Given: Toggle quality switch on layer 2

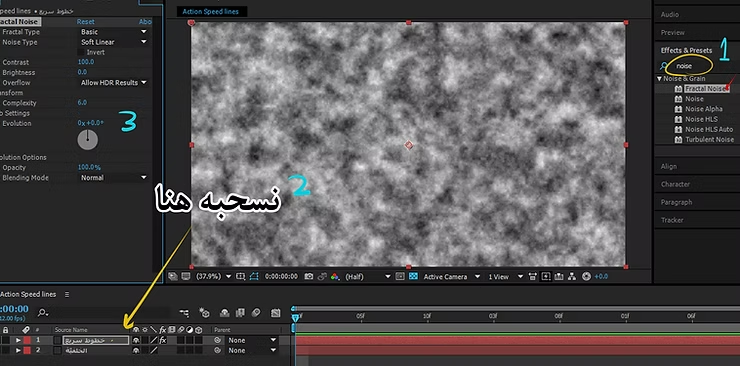Looking at the screenshot, I should click(154, 350).
